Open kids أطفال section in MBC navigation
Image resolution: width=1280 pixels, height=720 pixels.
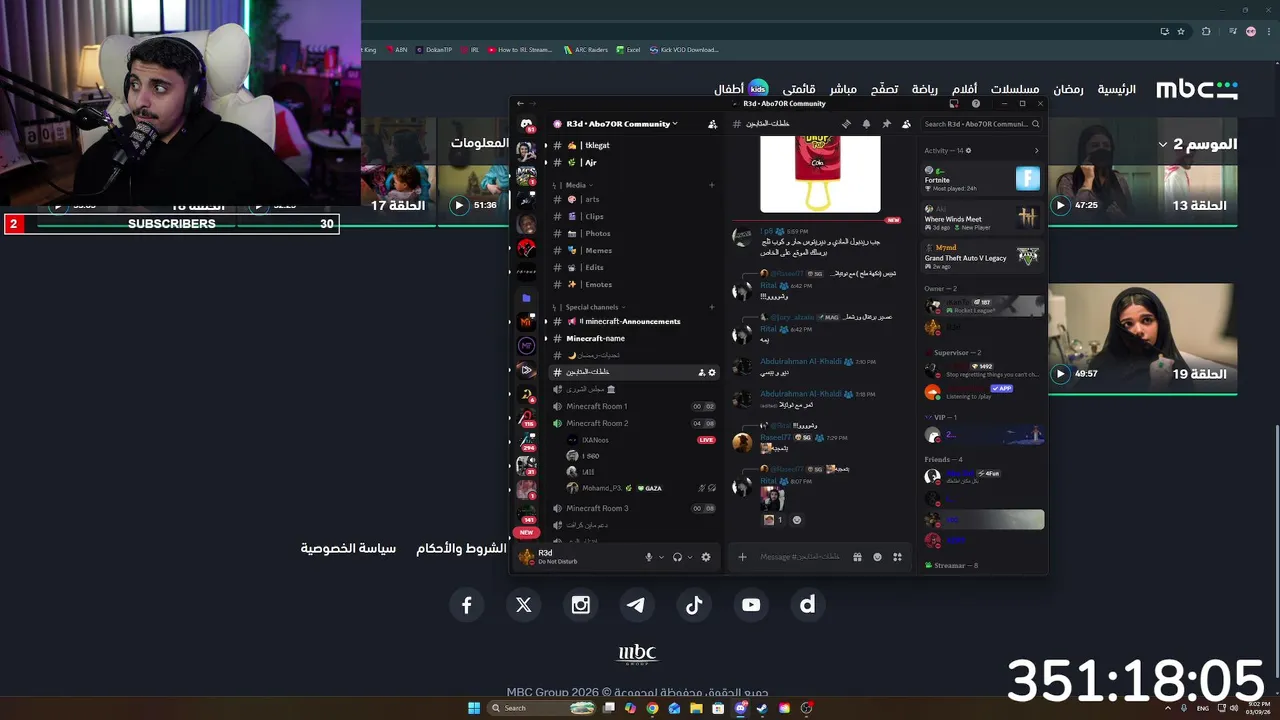tap(740, 89)
